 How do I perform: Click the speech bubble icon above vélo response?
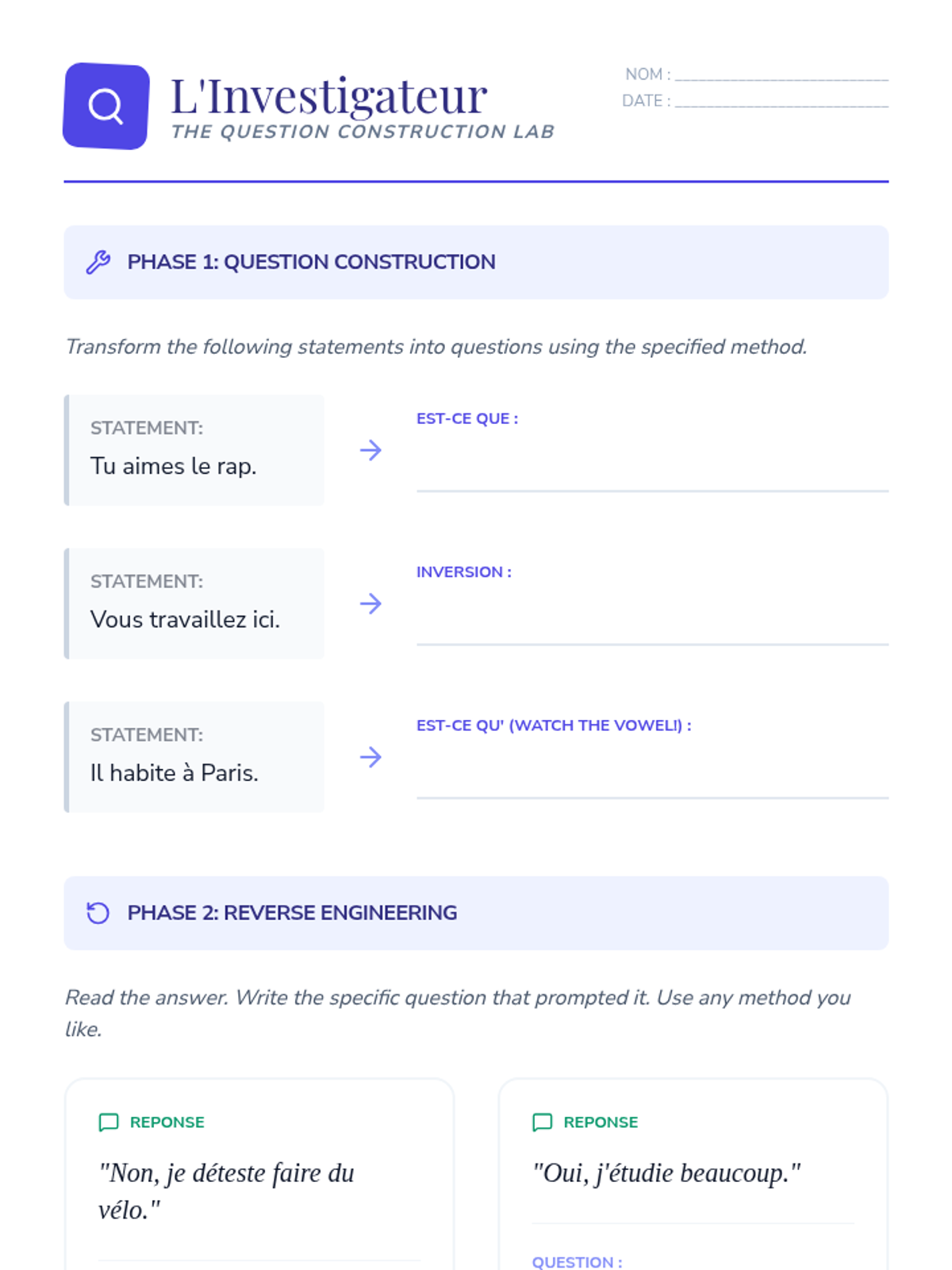pyautogui.click(x=109, y=1122)
